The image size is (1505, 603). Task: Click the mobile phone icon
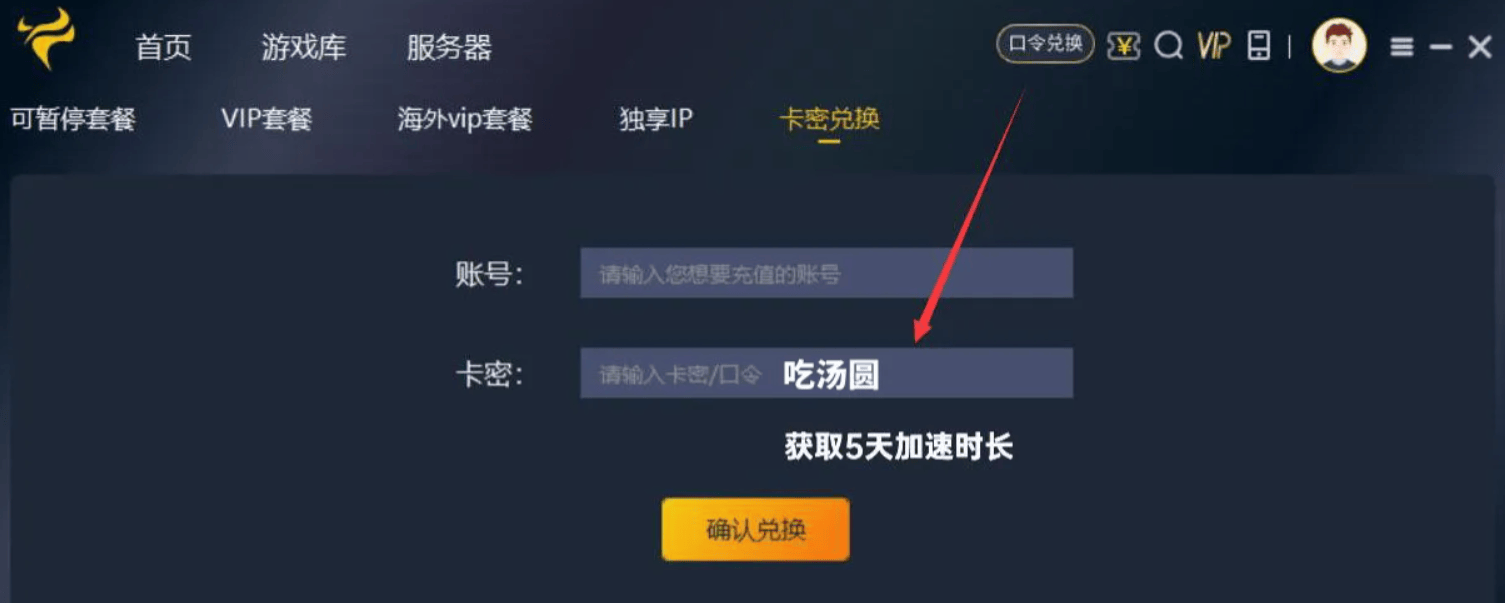(x=1260, y=46)
